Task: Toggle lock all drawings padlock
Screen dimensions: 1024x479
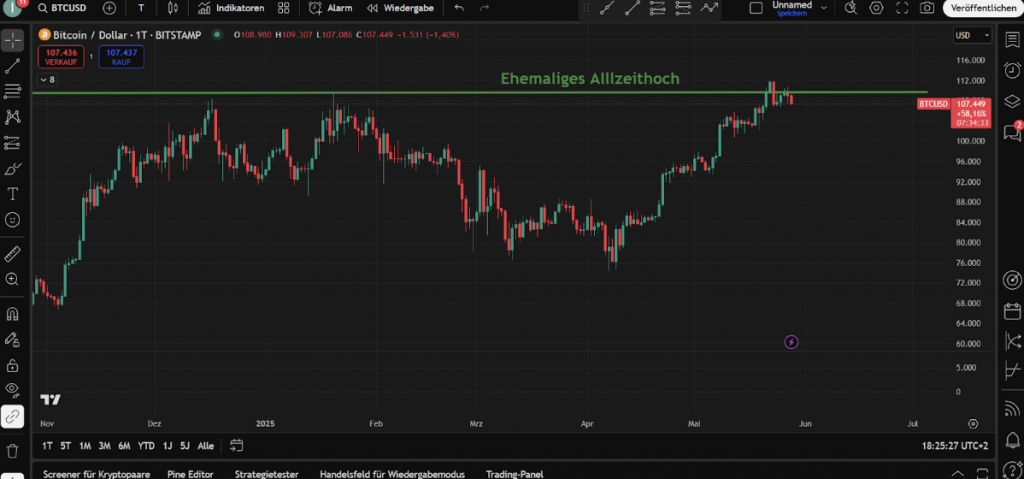Action: pos(12,365)
